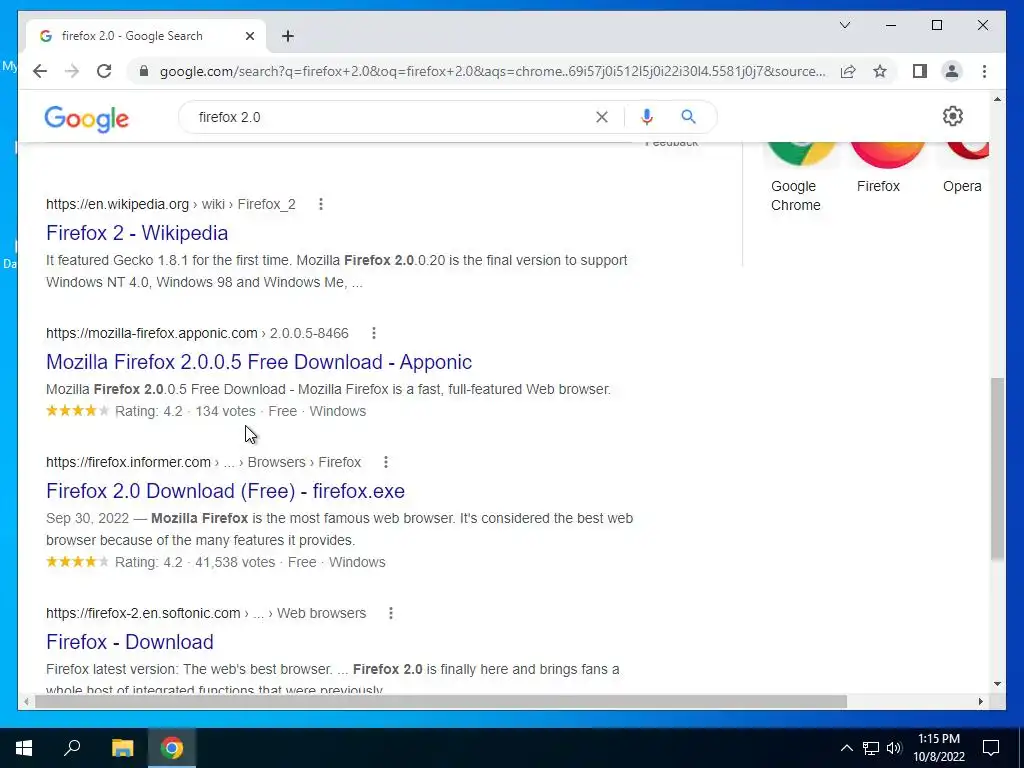Viewport: 1024px width, 768px height.
Task: Open Firefox 2.0 Download firefox.exe link
Action: pos(225,491)
